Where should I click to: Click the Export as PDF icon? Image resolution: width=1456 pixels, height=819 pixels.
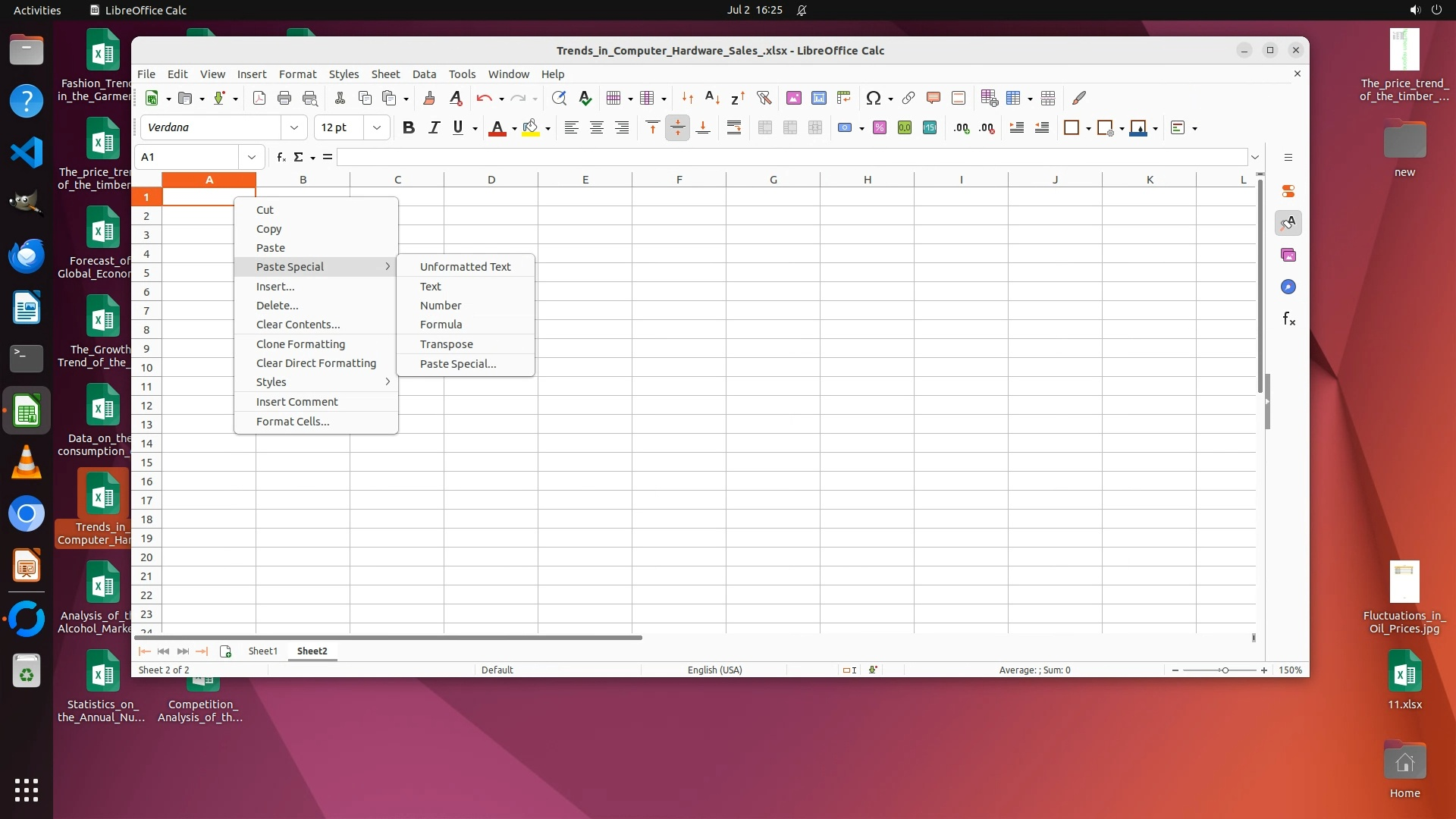(x=259, y=98)
